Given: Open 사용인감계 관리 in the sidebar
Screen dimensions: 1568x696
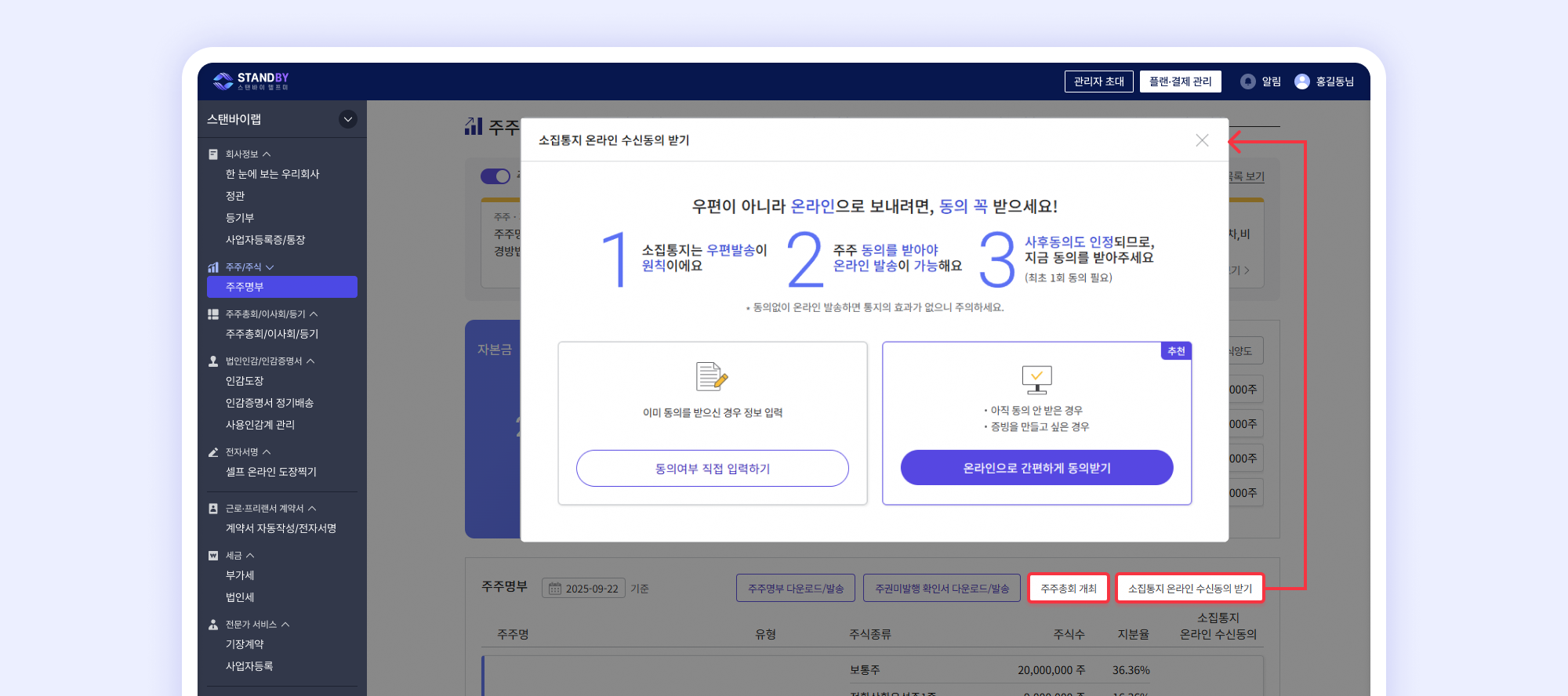Looking at the screenshot, I should click(260, 425).
